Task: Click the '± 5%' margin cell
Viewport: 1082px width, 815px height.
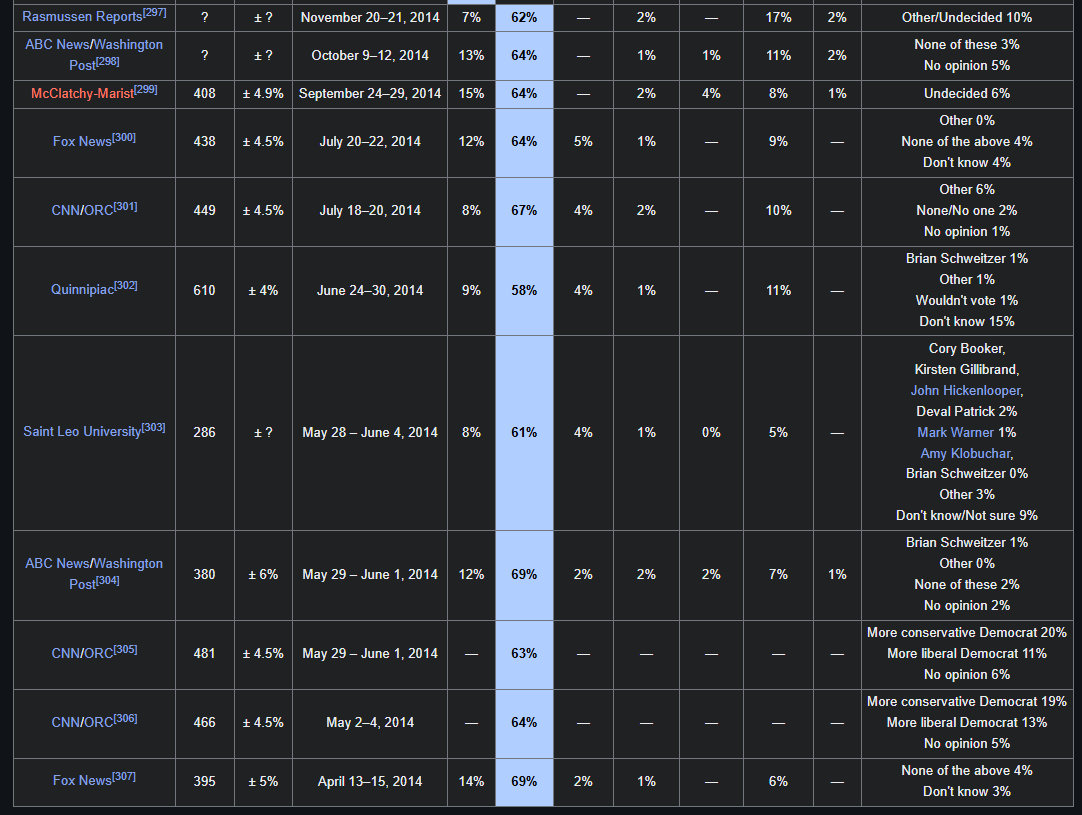Action: pyautogui.click(x=263, y=782)
